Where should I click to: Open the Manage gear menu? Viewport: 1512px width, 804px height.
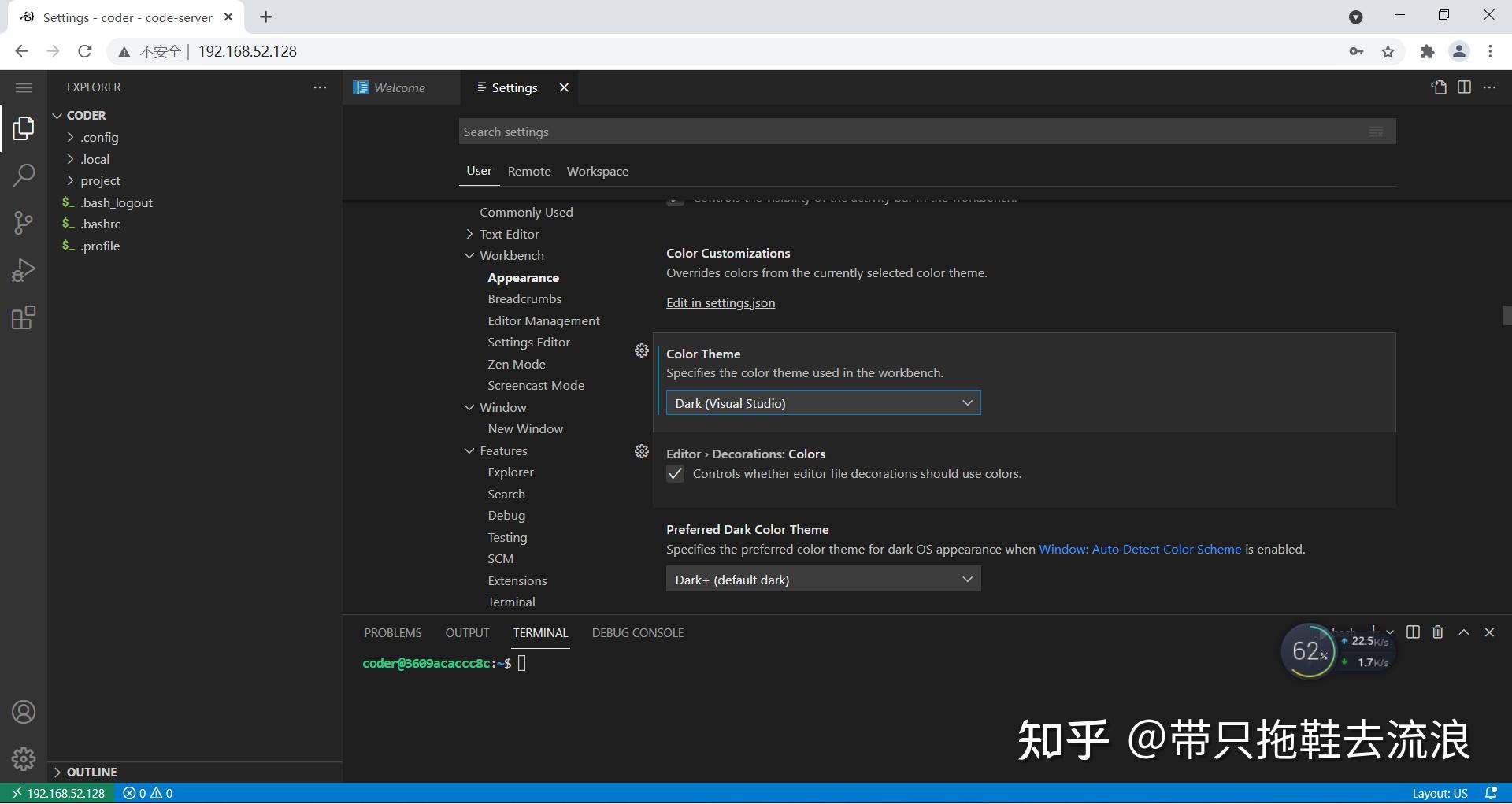click(x=24, y=758)
